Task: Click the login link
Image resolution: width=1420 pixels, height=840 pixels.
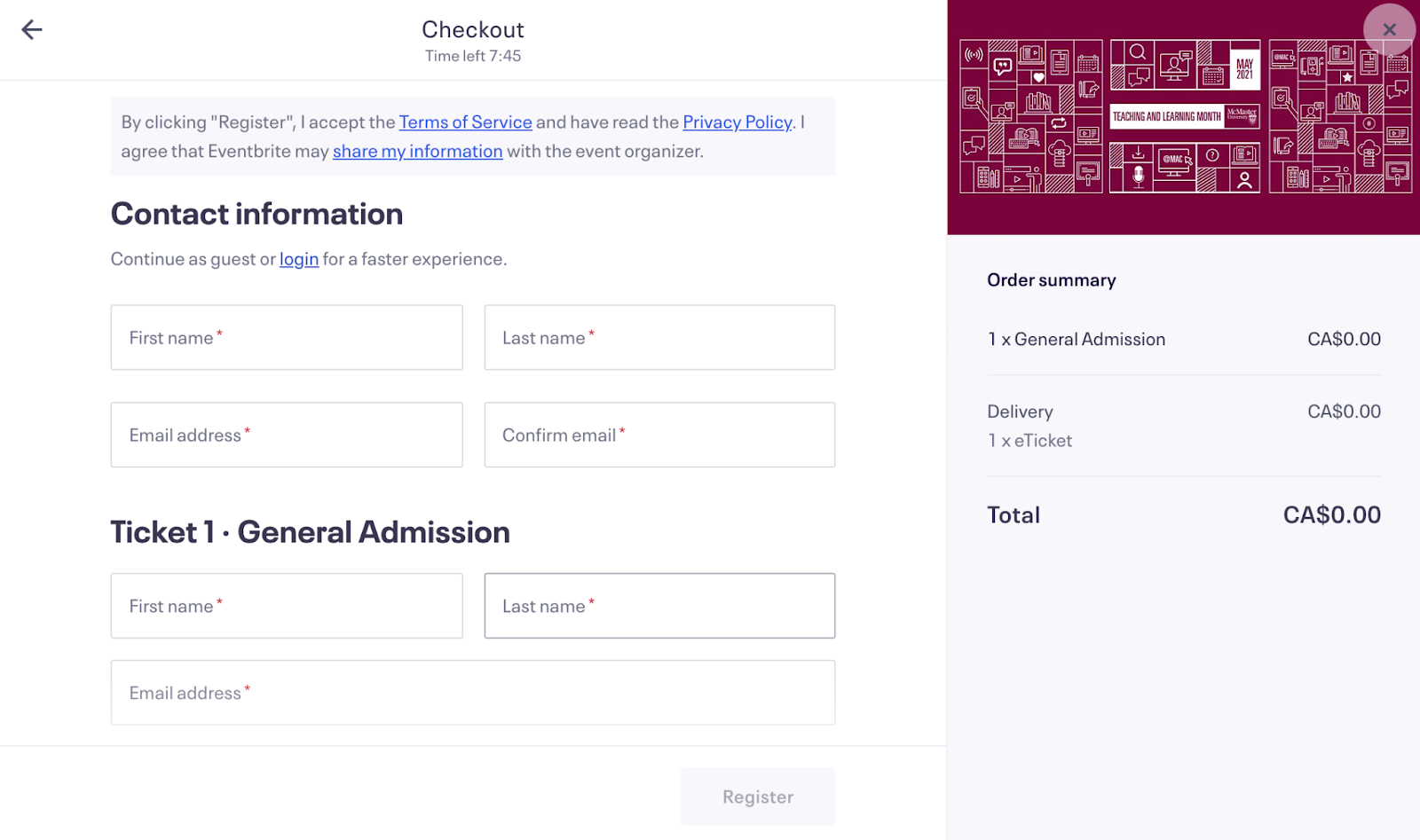Action: pos(299,259)
